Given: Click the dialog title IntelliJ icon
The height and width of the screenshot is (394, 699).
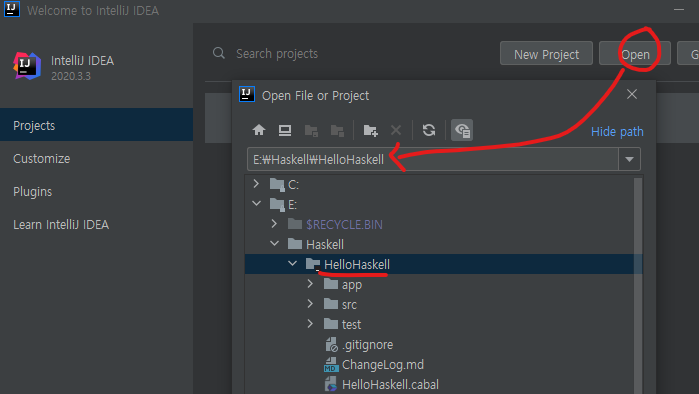Looking at the screenshot, I should tap(247, 94).
